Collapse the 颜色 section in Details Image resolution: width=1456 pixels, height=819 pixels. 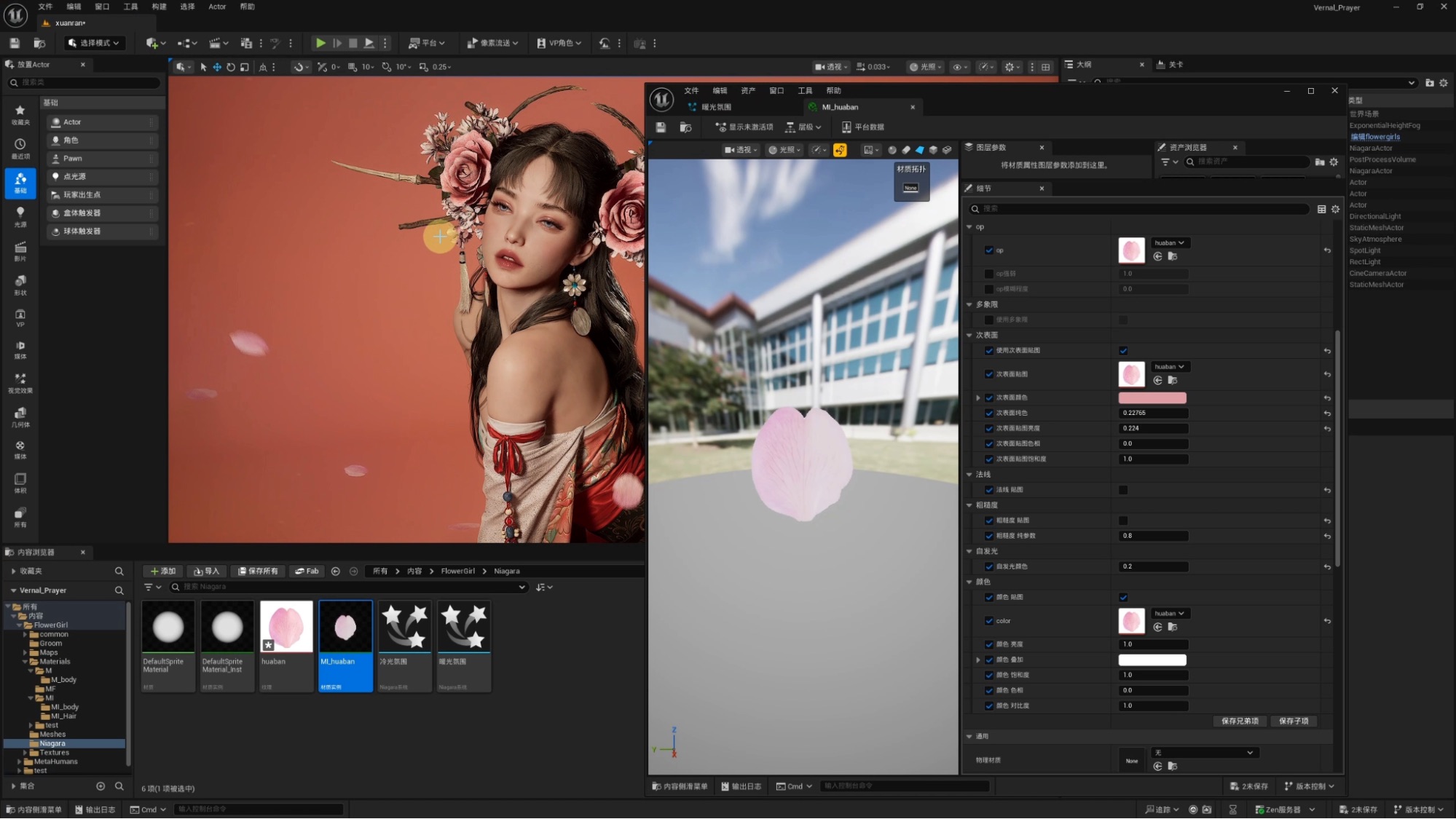[x=969, y=582]
